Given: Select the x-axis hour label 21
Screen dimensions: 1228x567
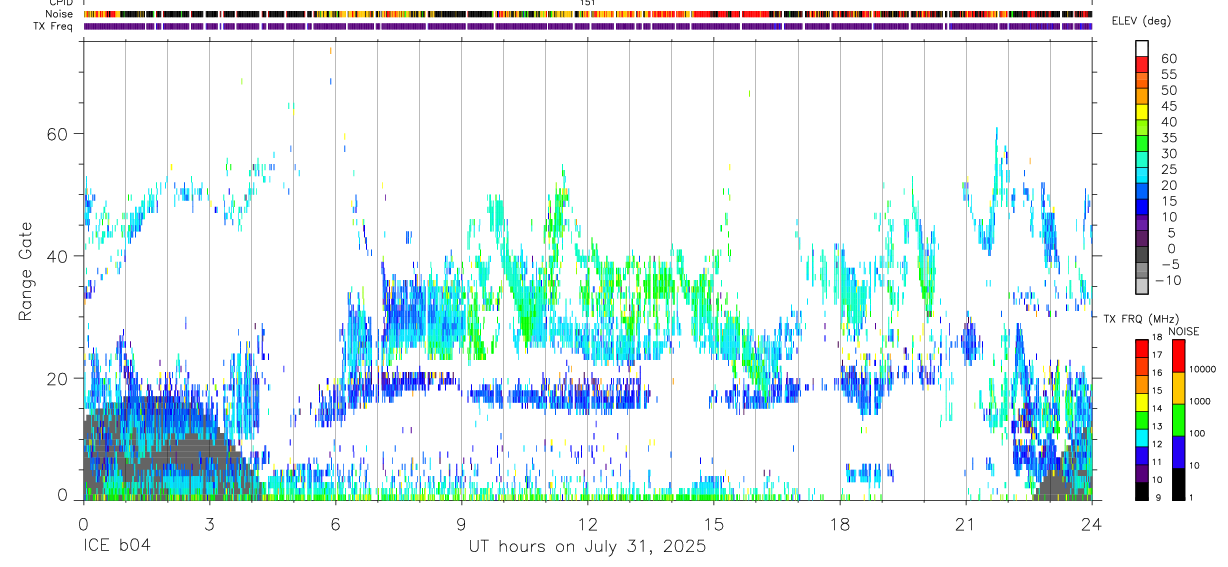Looking at the screenshot, I should tap(966, 524).
